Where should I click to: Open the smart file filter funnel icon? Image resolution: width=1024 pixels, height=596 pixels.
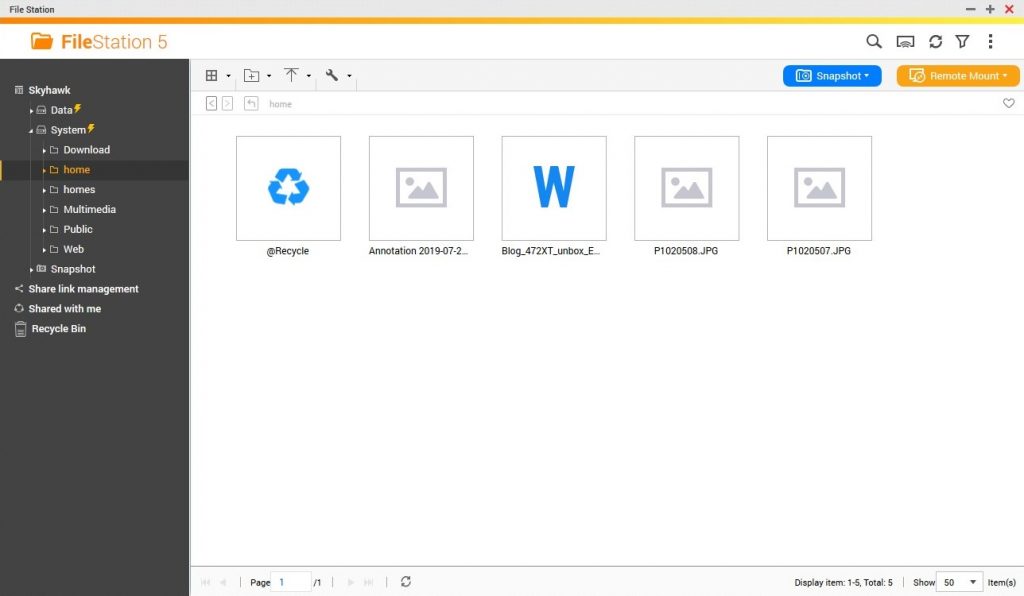[962, 42]
